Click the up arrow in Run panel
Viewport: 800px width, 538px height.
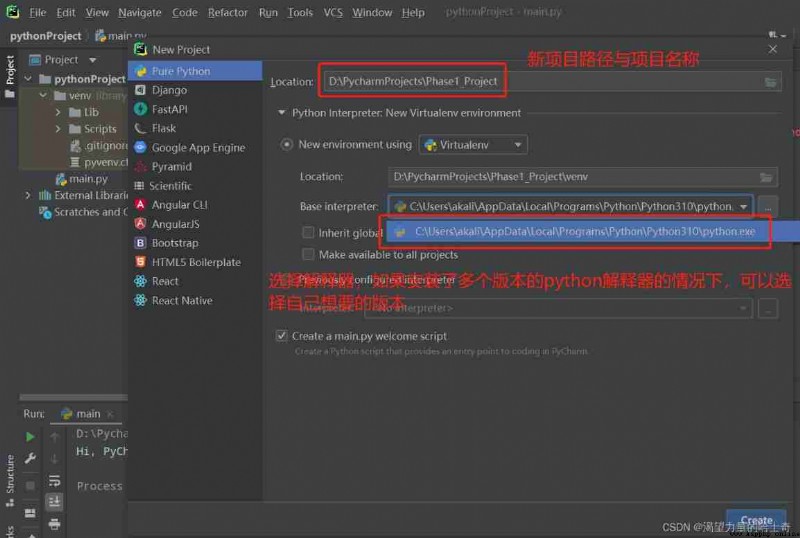click(54, 437)
